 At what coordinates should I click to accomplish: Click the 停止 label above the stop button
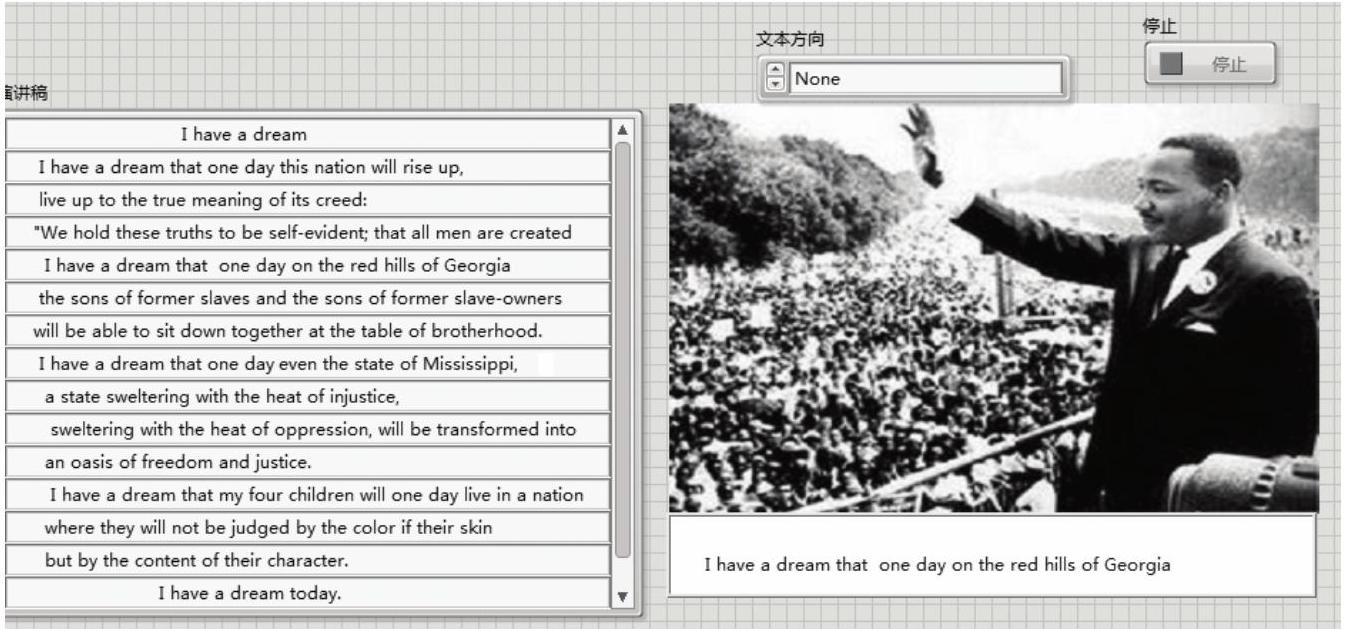coord(1160,27)
